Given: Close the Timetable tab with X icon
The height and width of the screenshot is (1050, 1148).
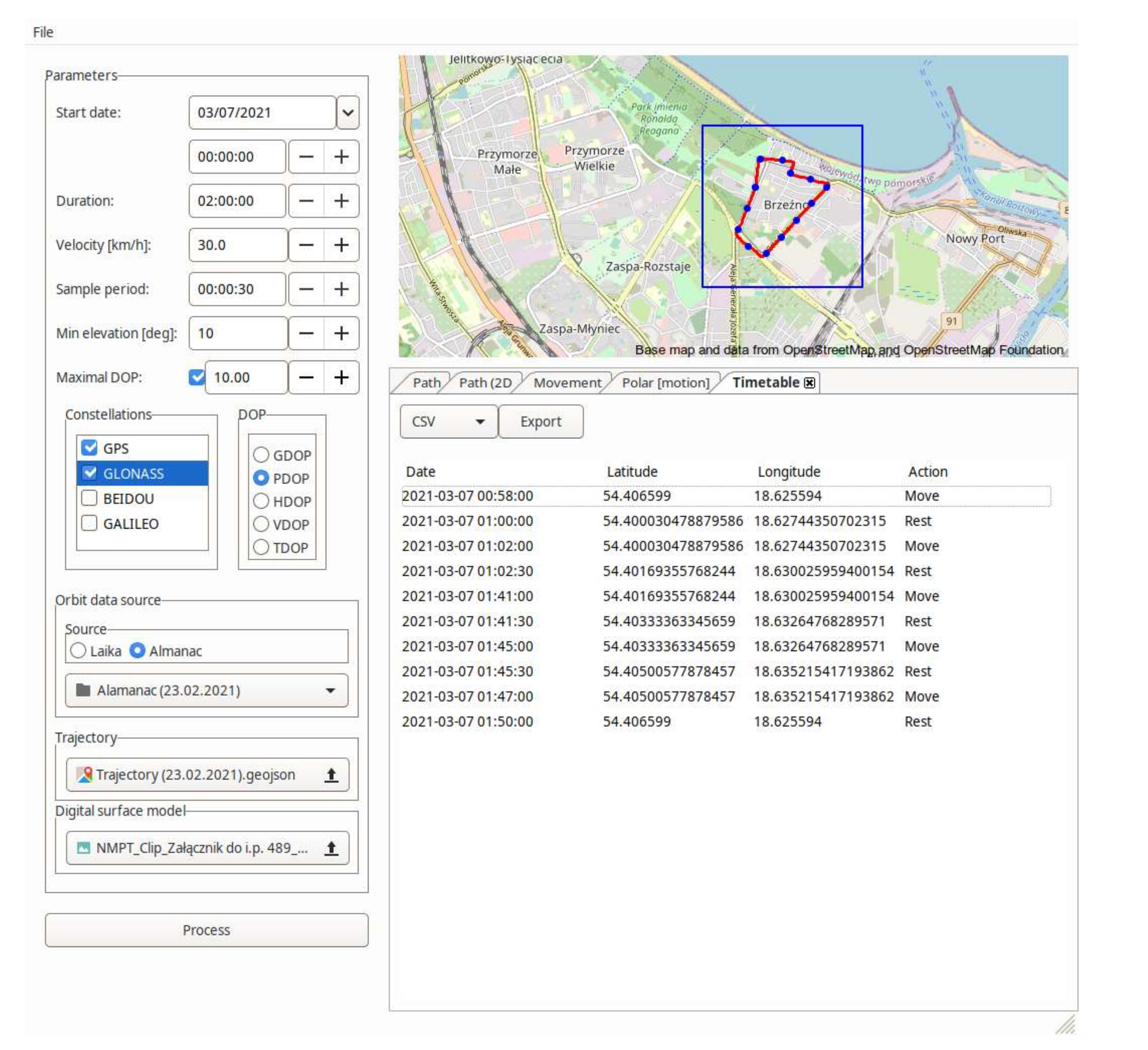Looking at the screenshot, I should (809, 383).
